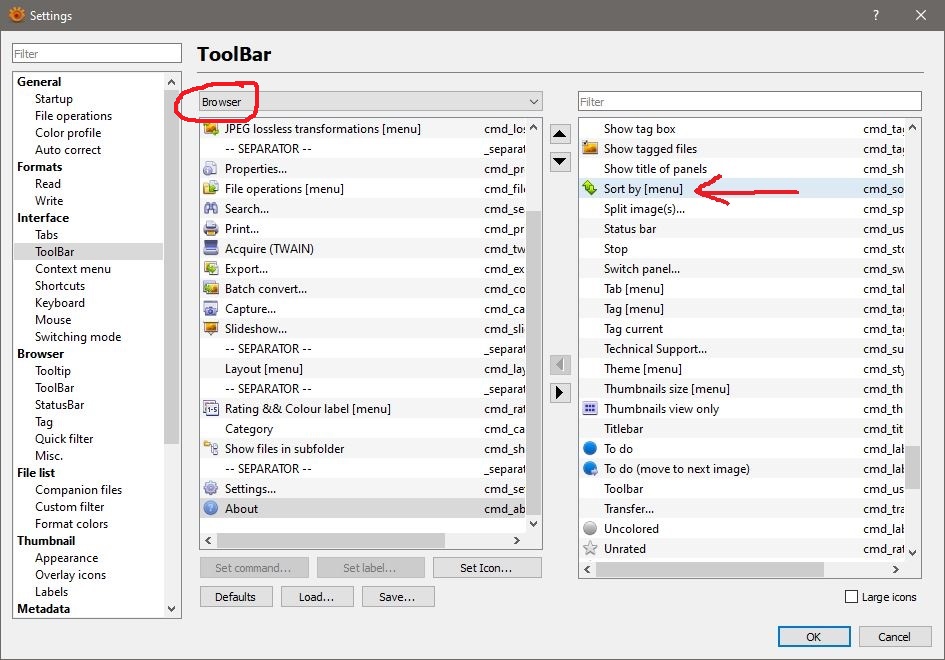Select the About info icon

pyautogui.click(x=210, y=508)
